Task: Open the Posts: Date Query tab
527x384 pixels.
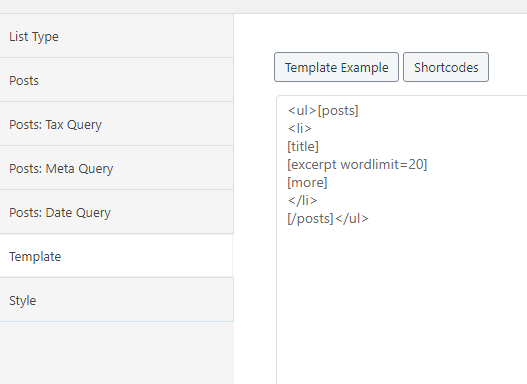Action: [x=117, y=212]
